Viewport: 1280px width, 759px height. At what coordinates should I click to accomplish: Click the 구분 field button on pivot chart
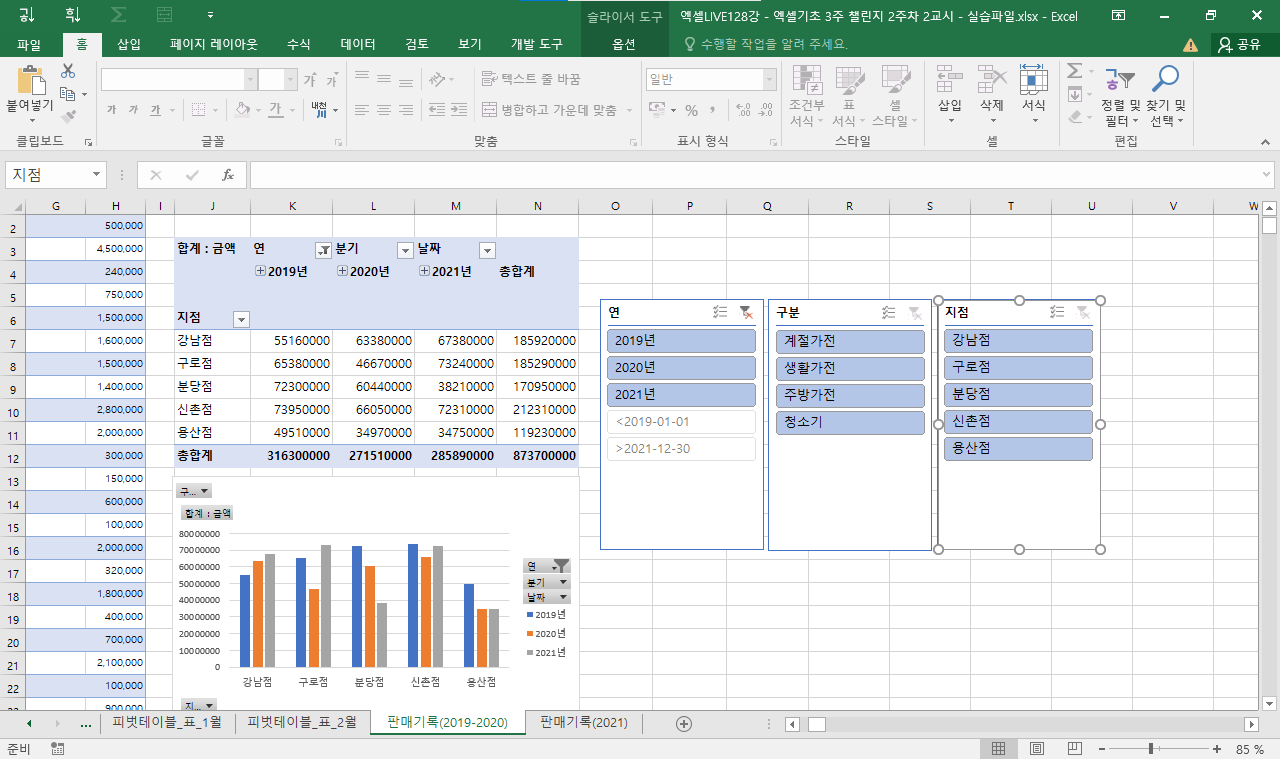pyautogui.click(x=194, y=491)
